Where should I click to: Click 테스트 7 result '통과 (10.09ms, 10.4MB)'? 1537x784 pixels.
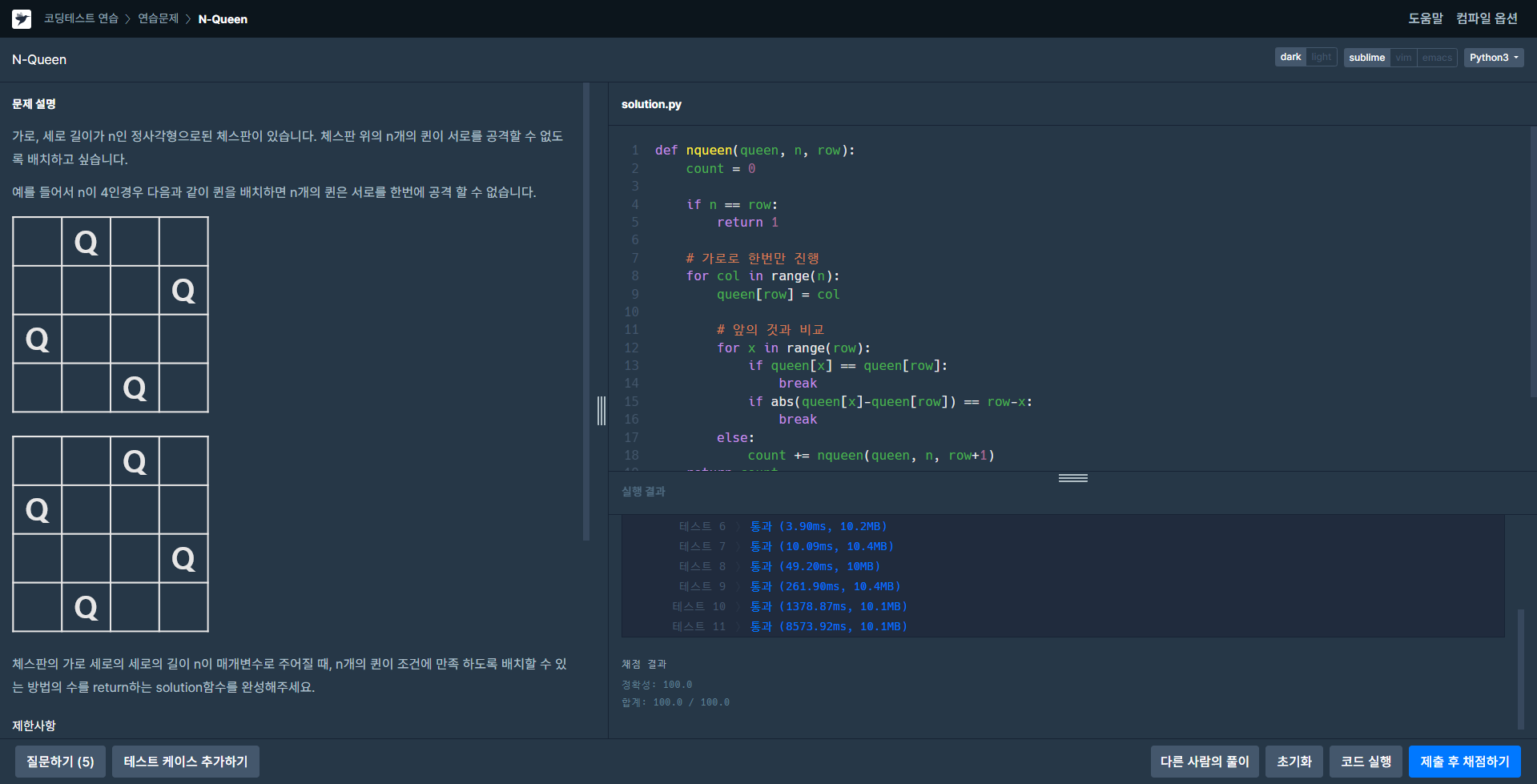821,546
